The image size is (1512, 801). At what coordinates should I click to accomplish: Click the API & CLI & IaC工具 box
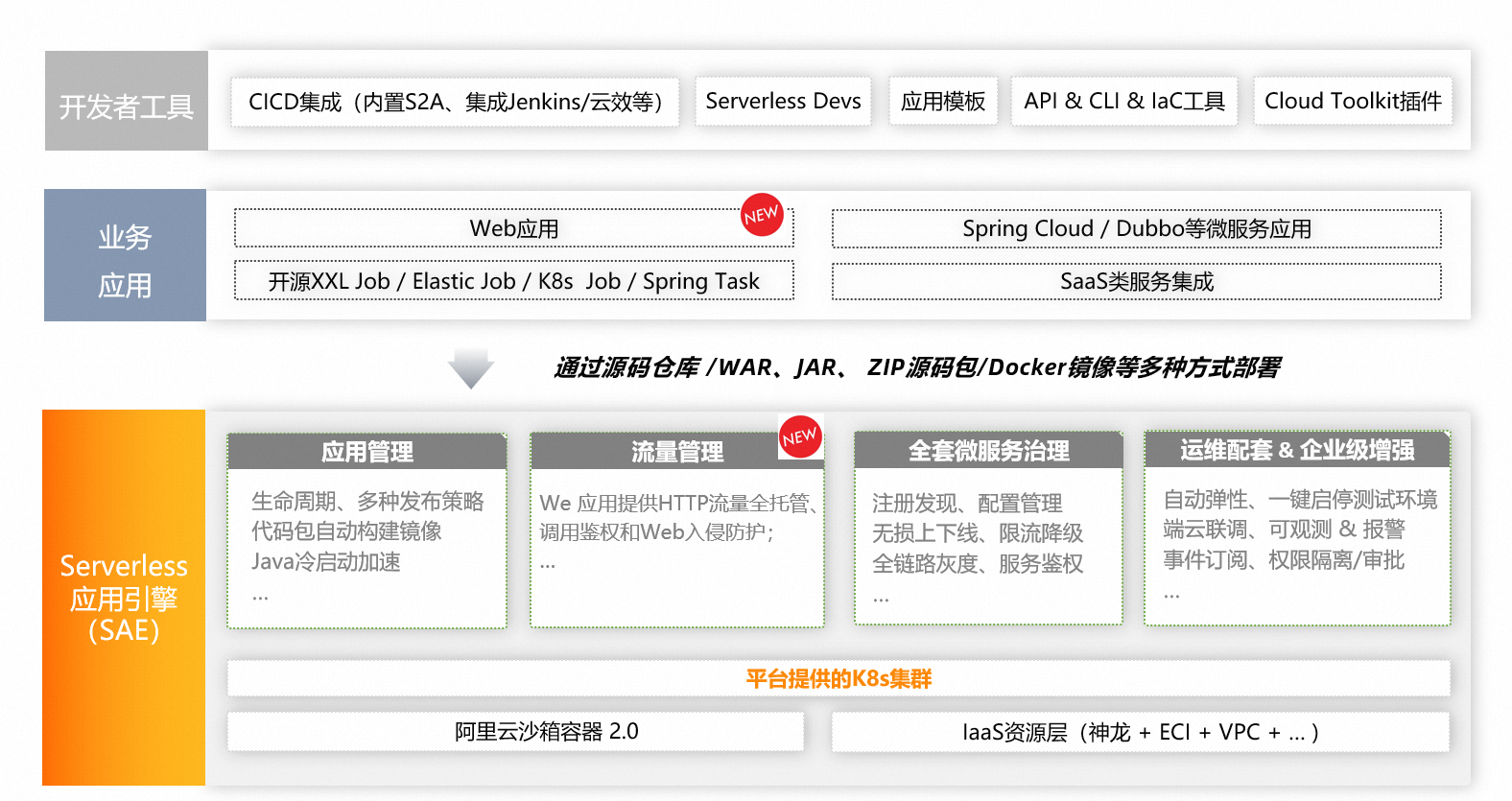1124,102
